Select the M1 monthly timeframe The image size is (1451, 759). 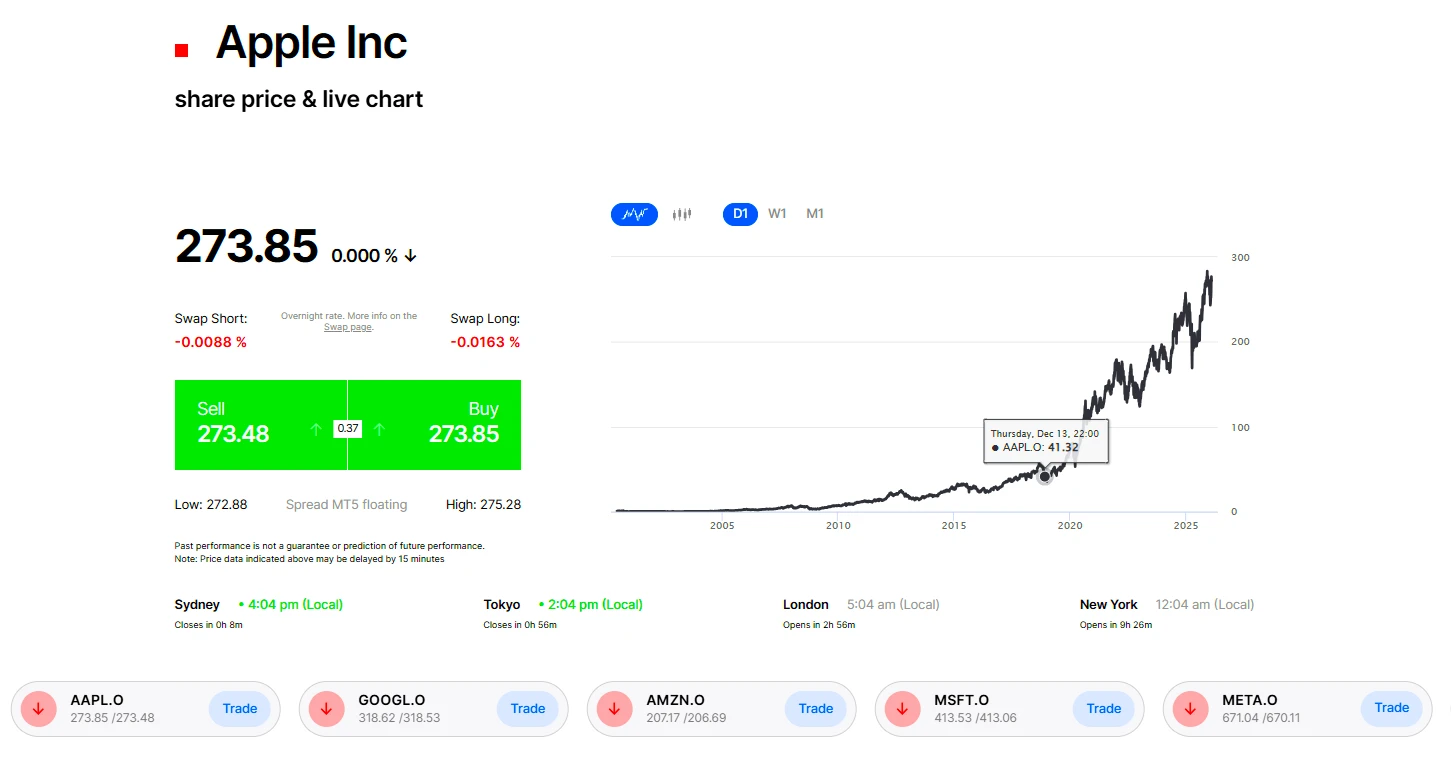click(815, 214)
